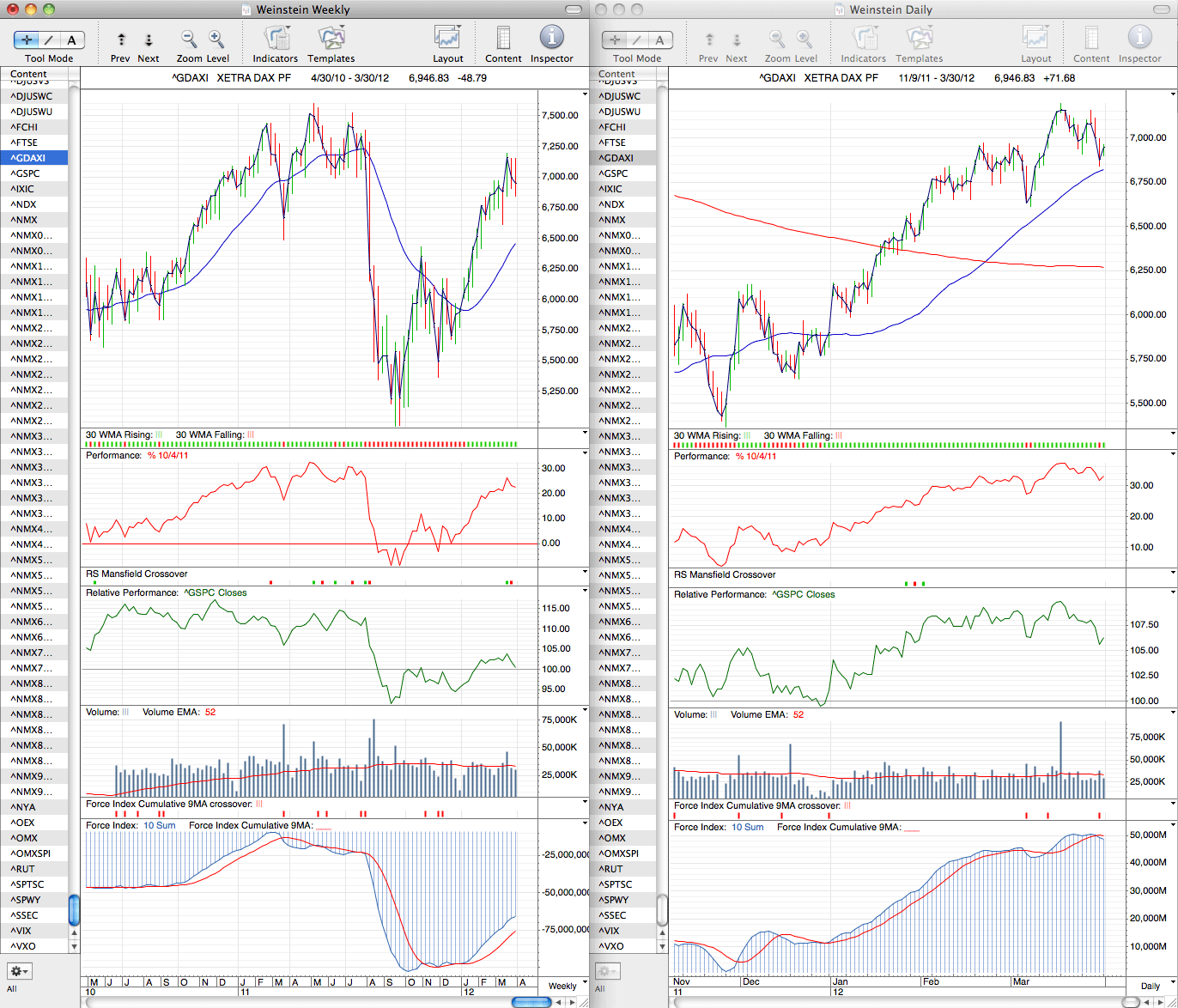Select crosshair tool mode in Weinstein Daily
Screen dimensions: 1178x1008
pos(614,39)
